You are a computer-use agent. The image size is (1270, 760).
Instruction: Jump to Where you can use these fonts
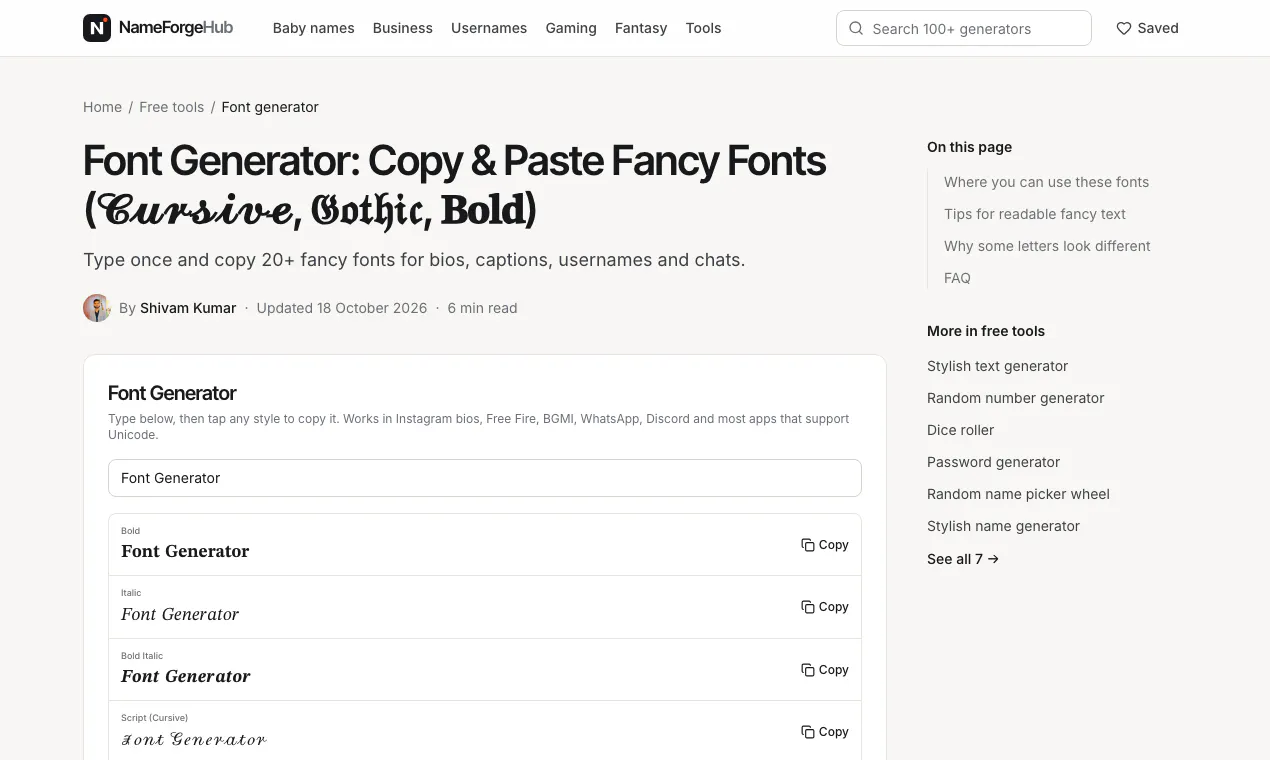pos(1046,182)
